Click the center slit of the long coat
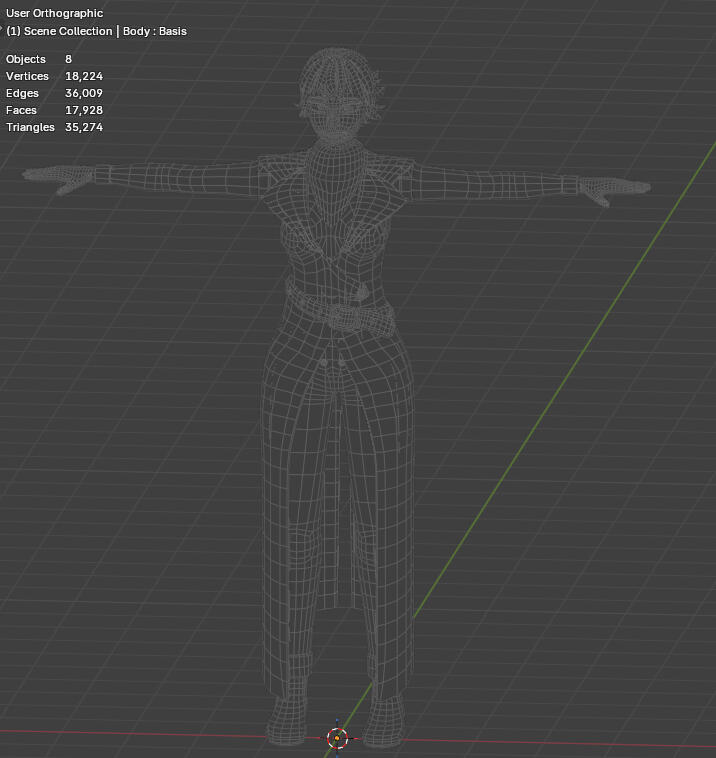The image size is (716, 758). pos(340,500)
